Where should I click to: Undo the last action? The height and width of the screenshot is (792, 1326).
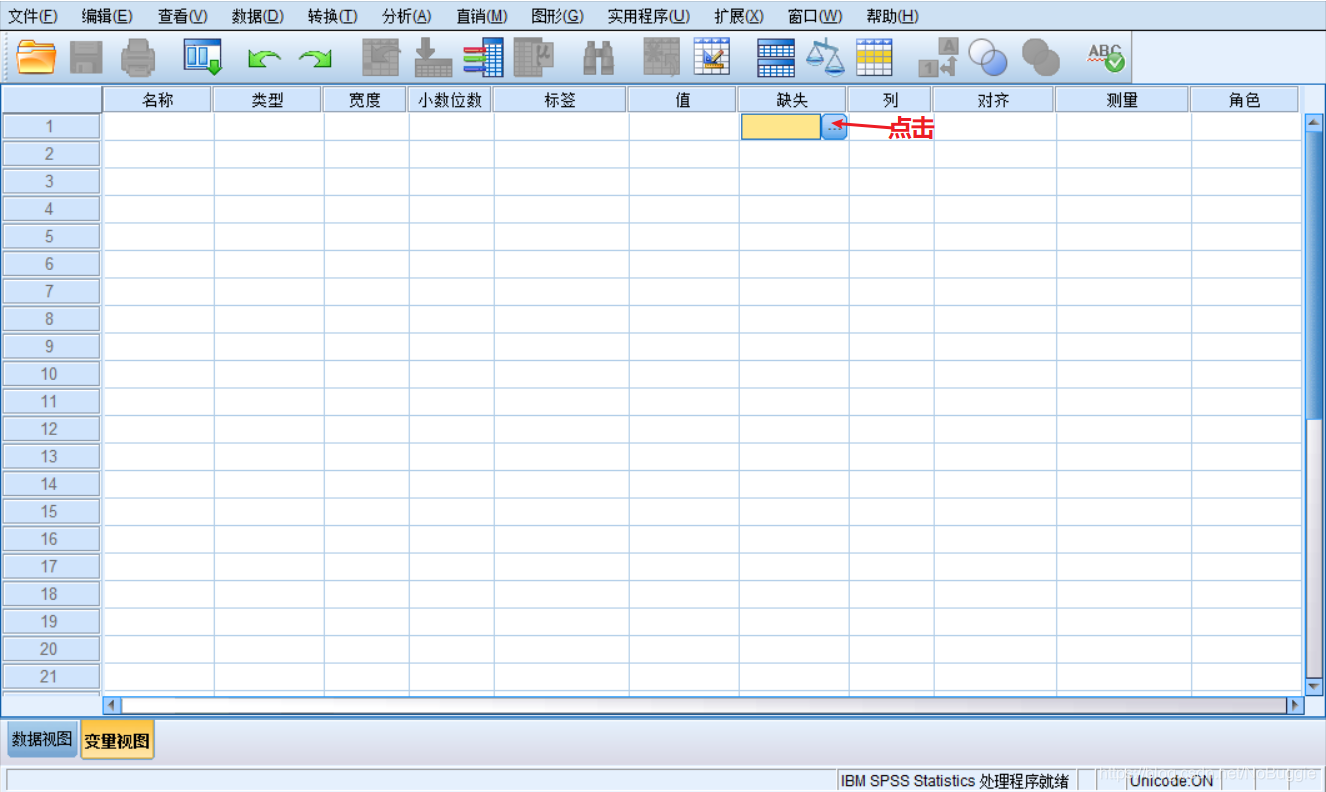pos(264,60)
